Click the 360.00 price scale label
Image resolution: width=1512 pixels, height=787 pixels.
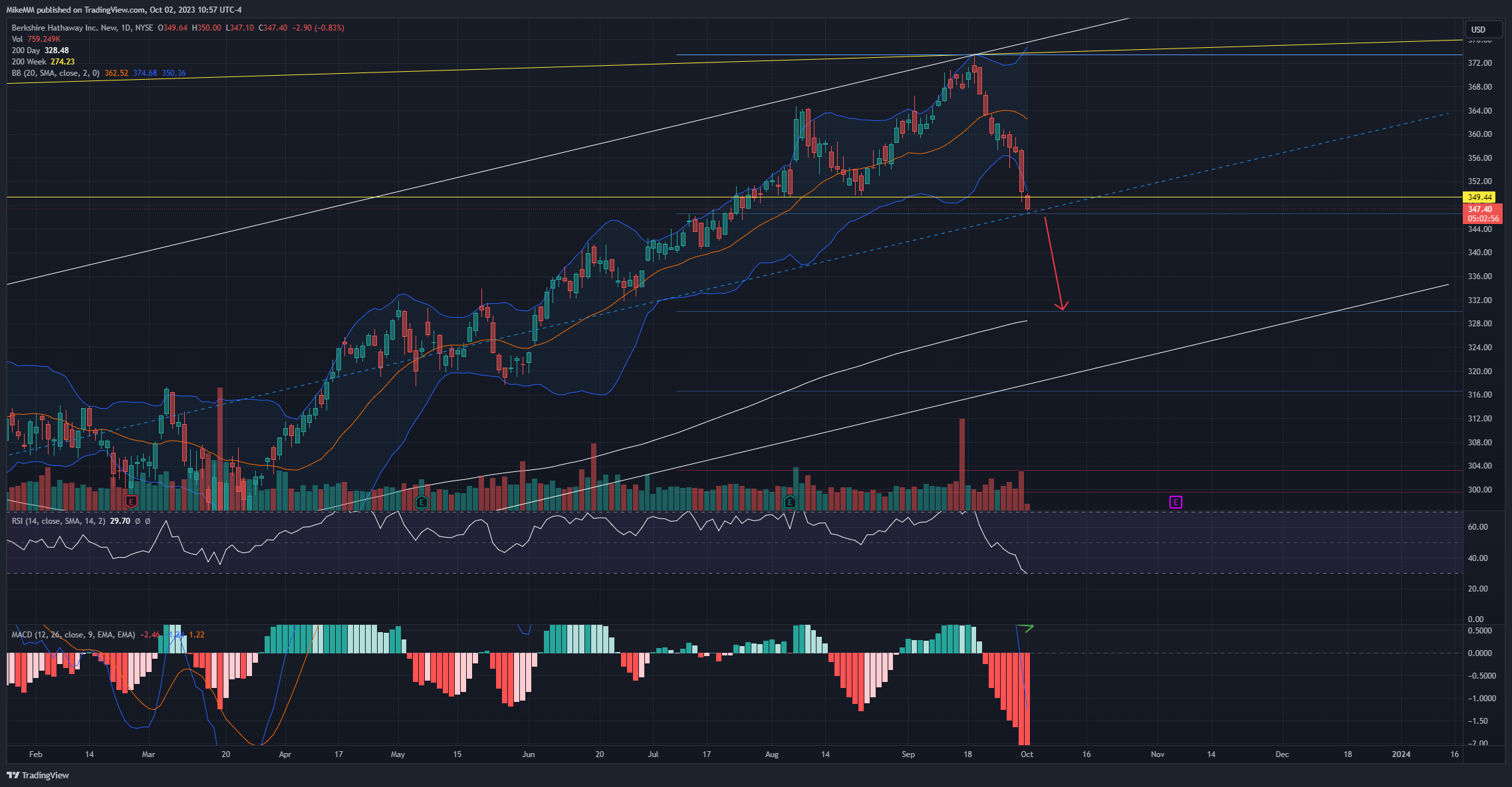coord(1479,134)
